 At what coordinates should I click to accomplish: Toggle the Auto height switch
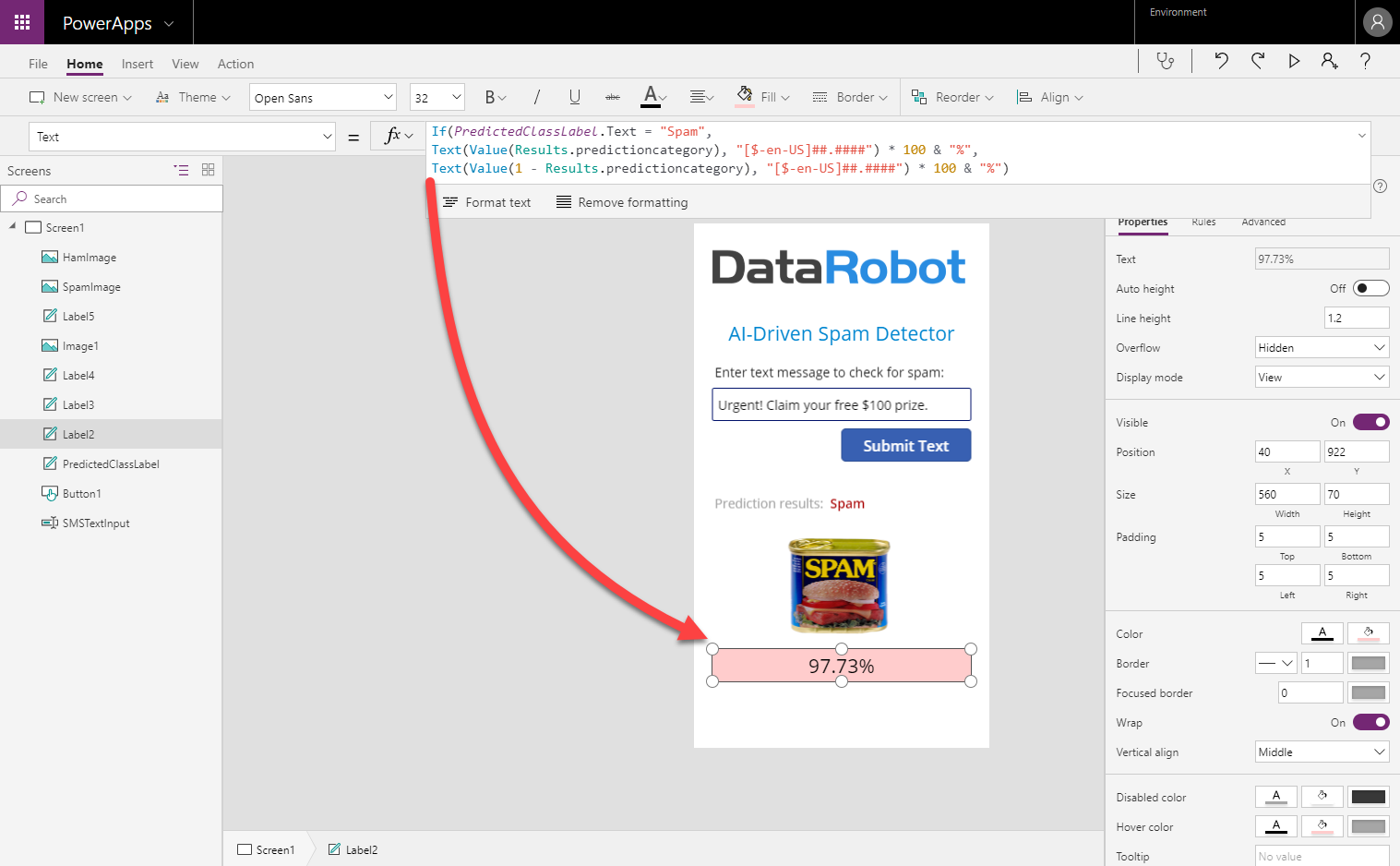pos(1370,288)
